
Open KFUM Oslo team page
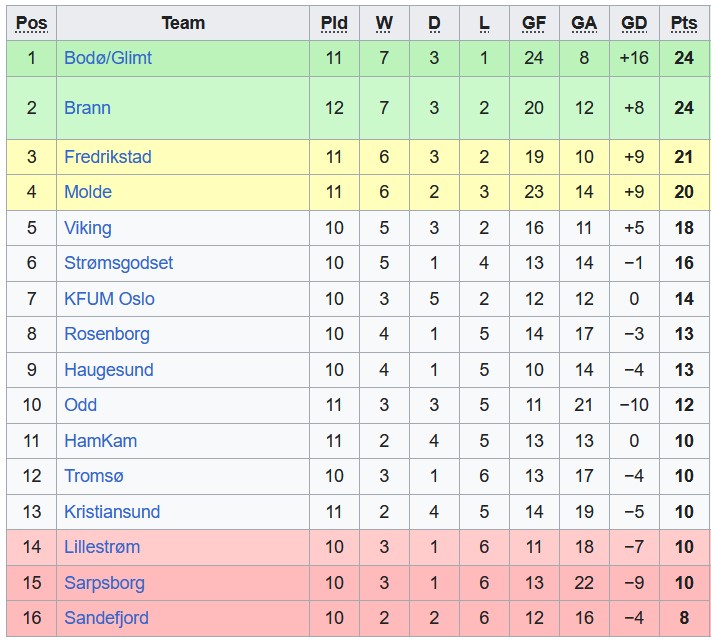click(x=109, y=299)
